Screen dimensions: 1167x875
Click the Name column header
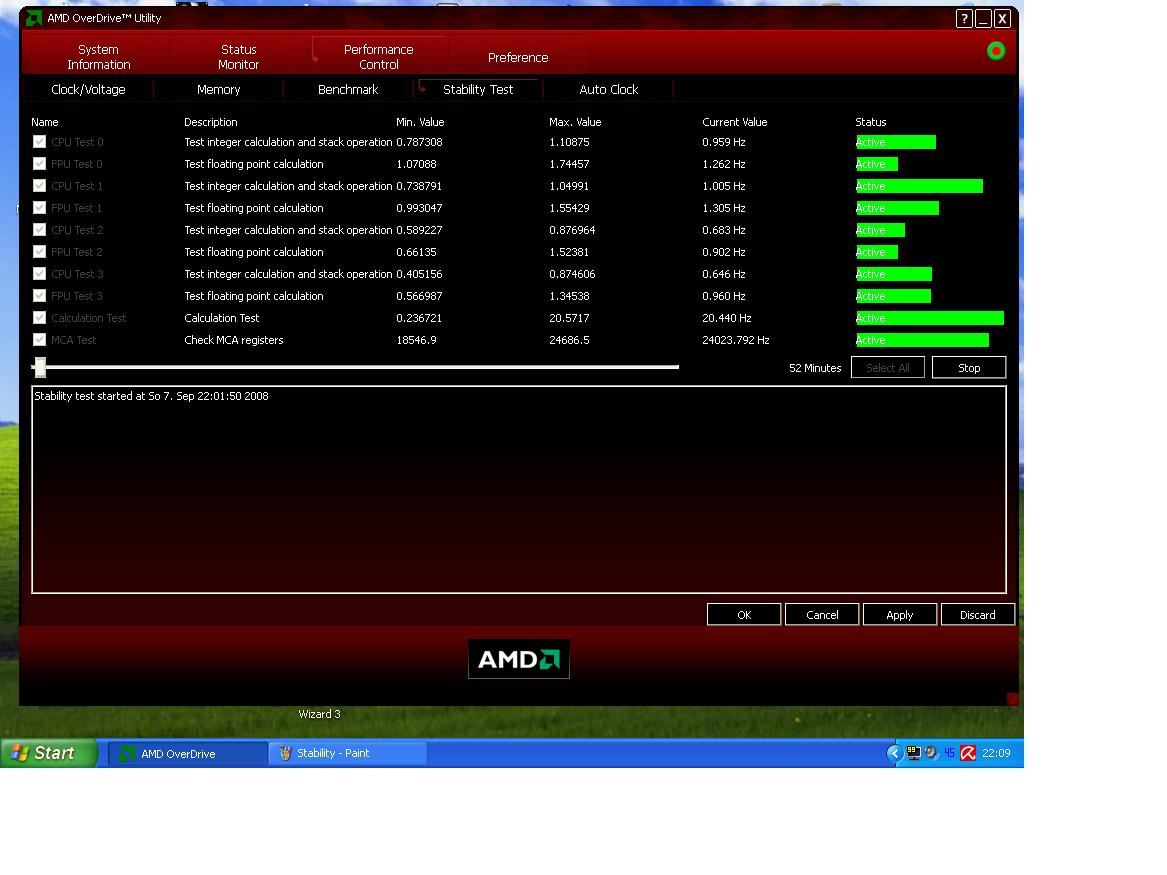click(45, 122)
